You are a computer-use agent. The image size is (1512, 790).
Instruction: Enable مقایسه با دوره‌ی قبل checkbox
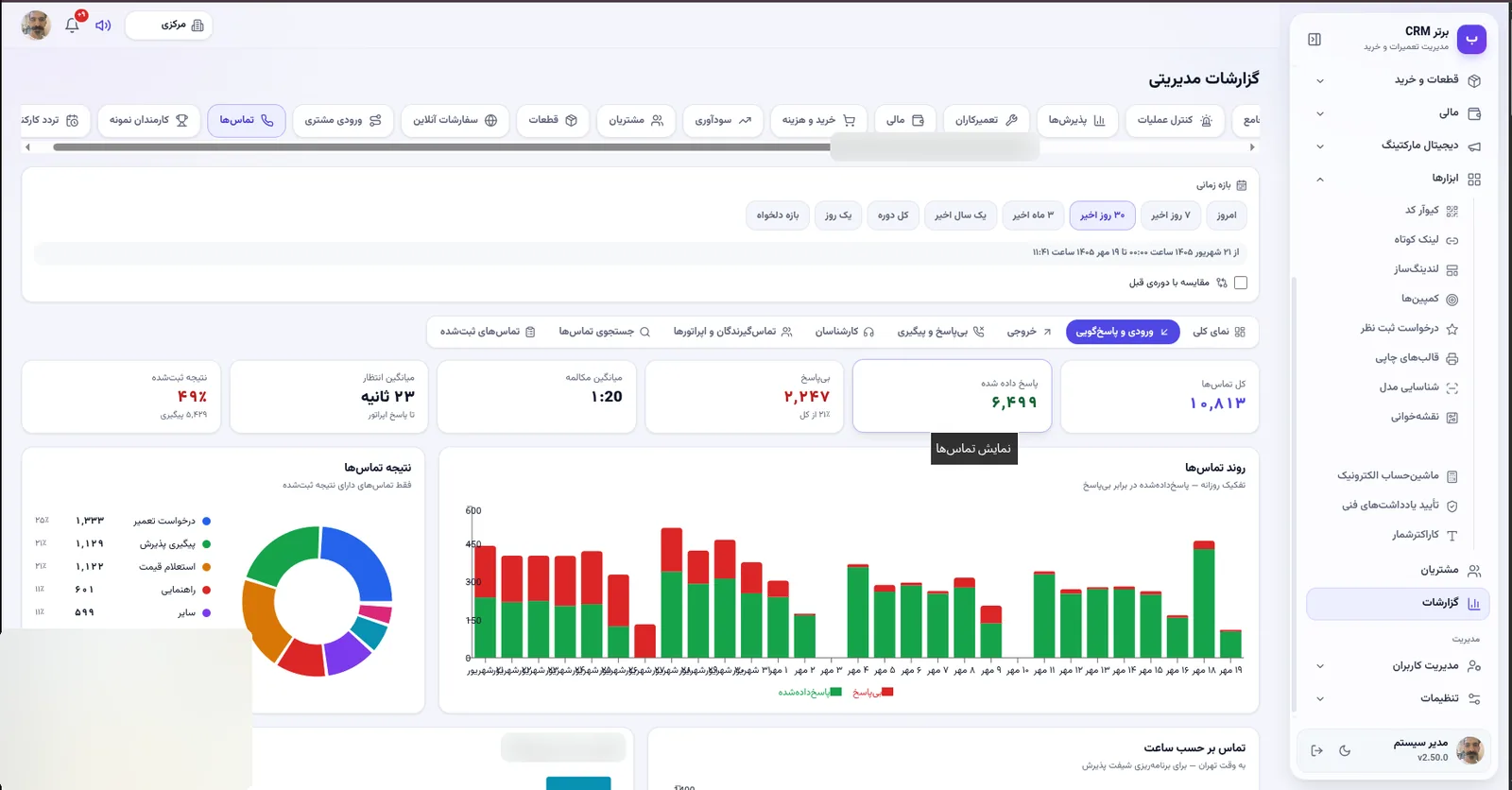1241,283
